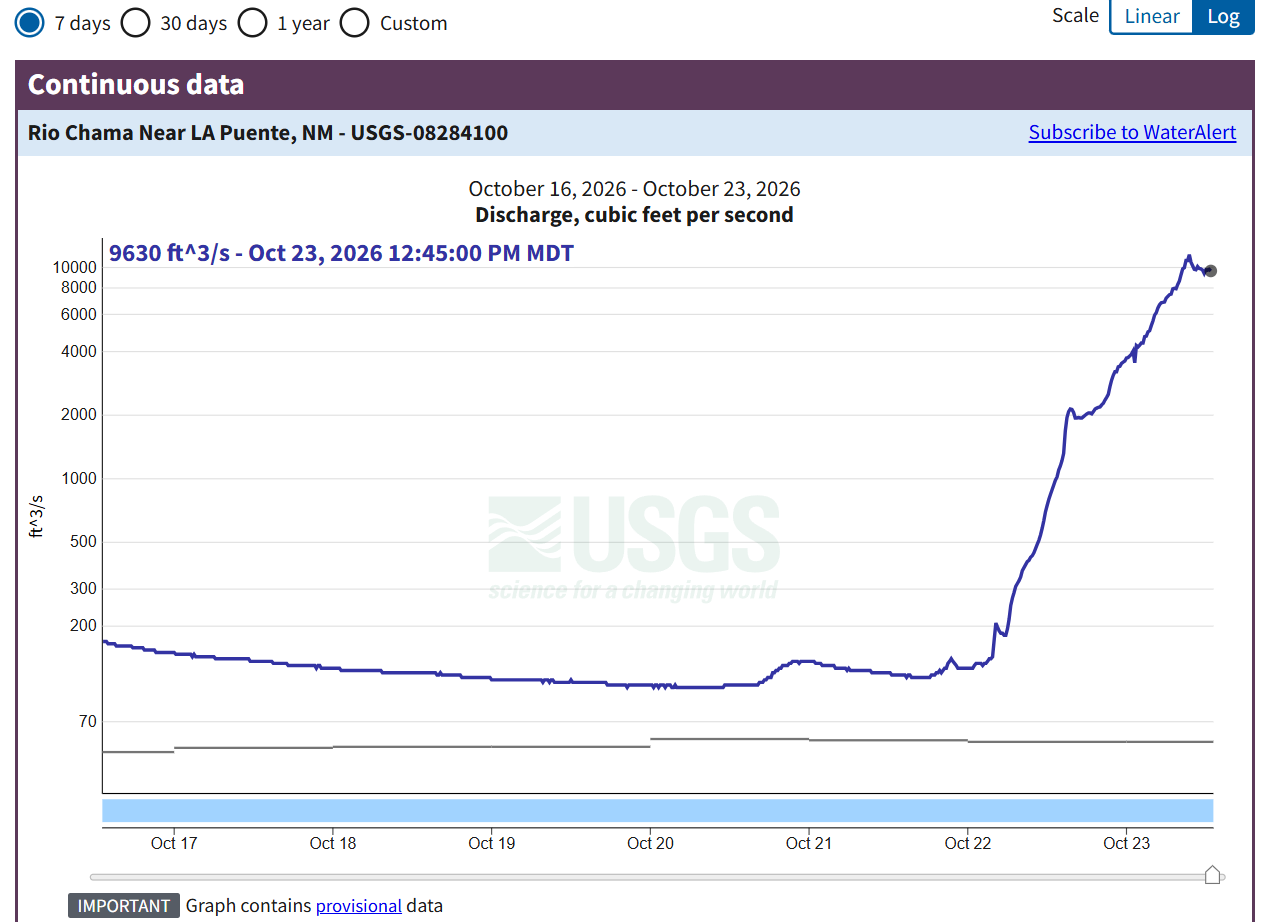Pick the Custom time range option
Viewport: 1267px width, 922px height.
pos(355,23)
